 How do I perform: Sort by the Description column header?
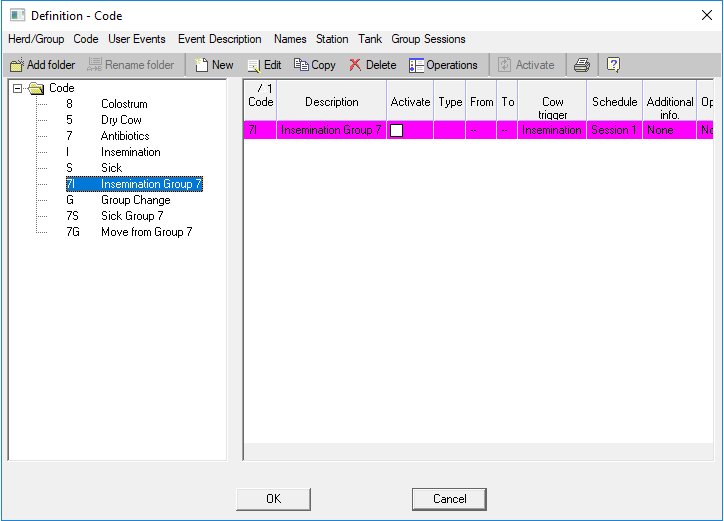coord(331,102)
